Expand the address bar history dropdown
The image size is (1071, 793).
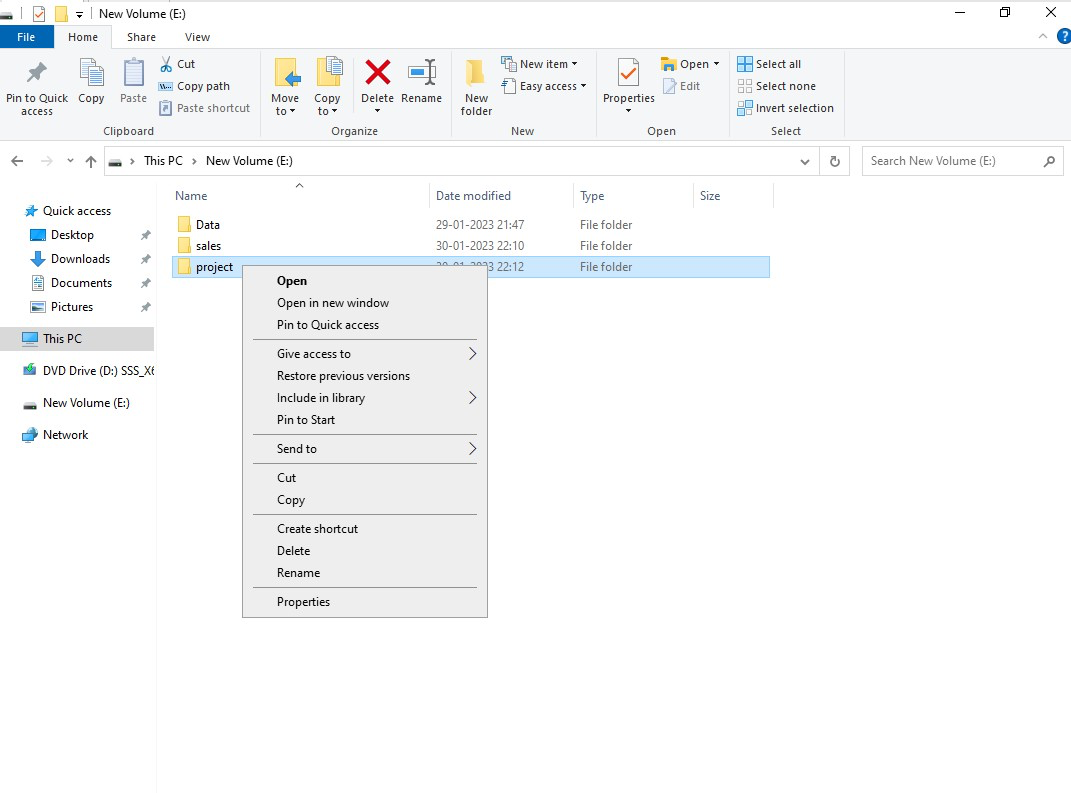click(805, 162)
